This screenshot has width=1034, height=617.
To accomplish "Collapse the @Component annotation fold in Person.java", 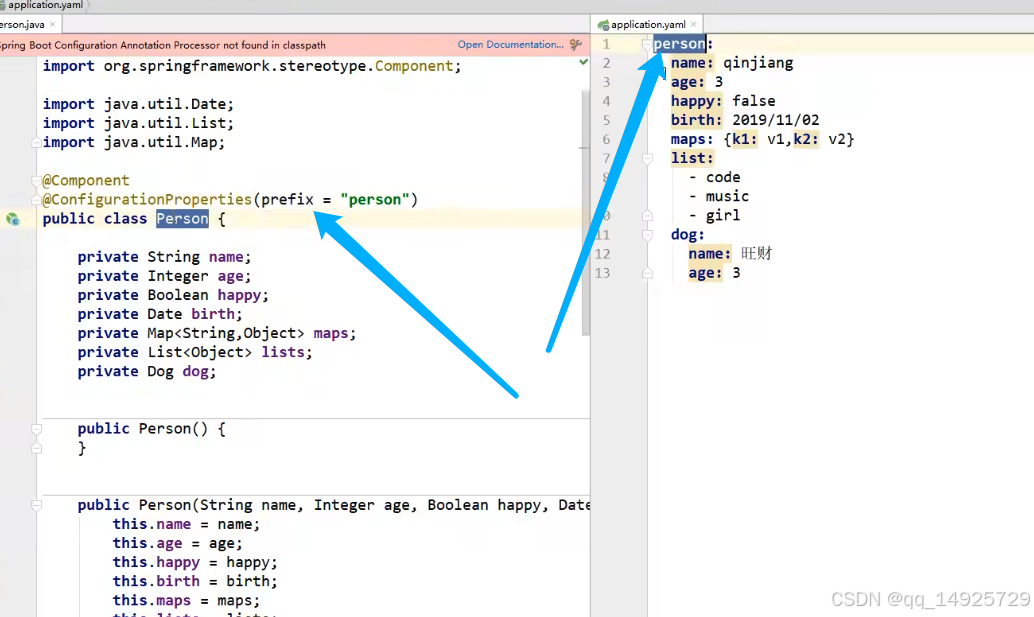I will click(x=36, y=181).
